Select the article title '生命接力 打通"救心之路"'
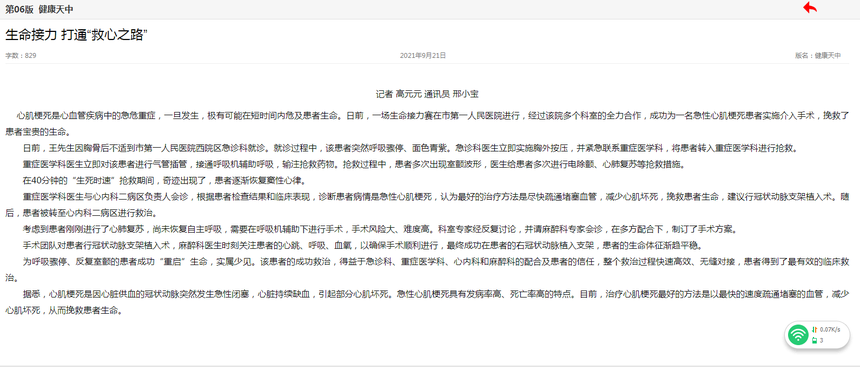 click(x=77, y=35)
